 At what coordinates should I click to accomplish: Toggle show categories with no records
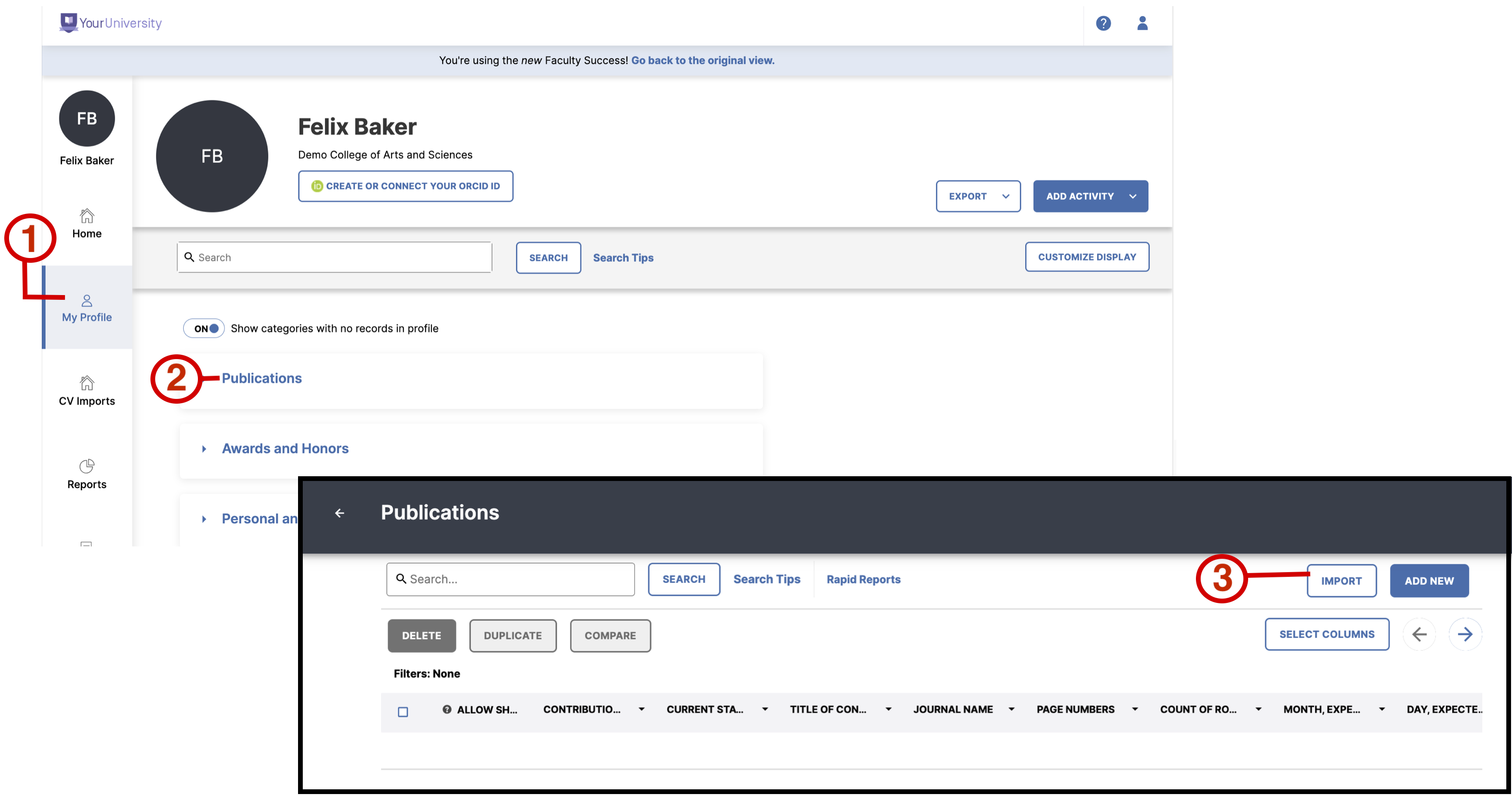[x=204, y=329]
